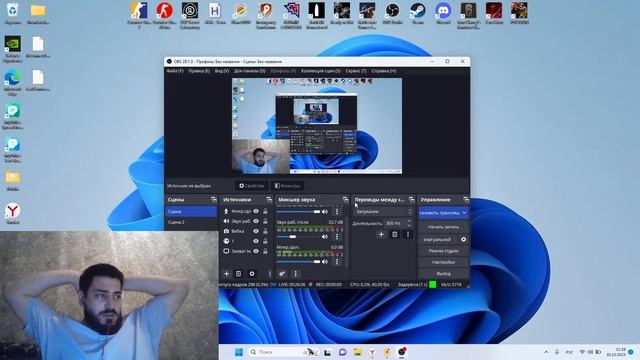The height and width of the screenshot is (360, 640).
Task: Click the Выход button
Action: [x=443, y=273]
